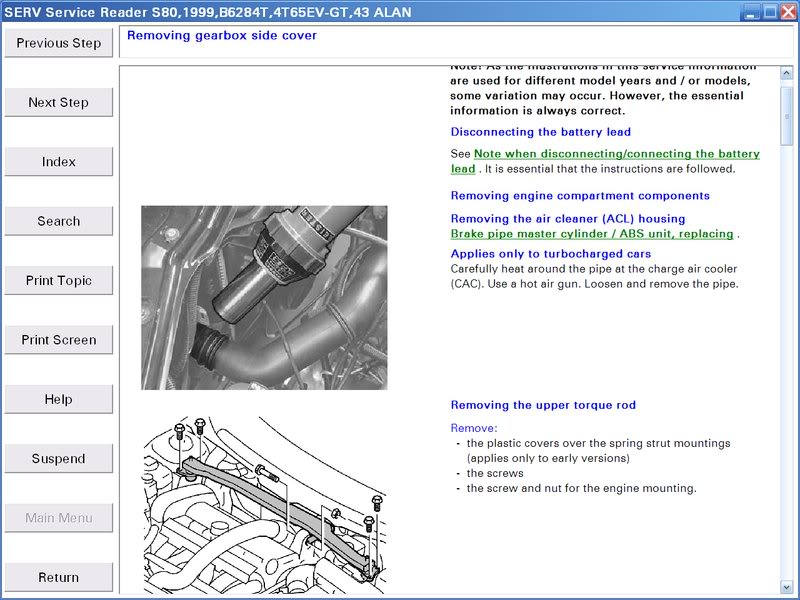Click 'the screw and nut for the engine mounting' item

[x=582, y=488]
